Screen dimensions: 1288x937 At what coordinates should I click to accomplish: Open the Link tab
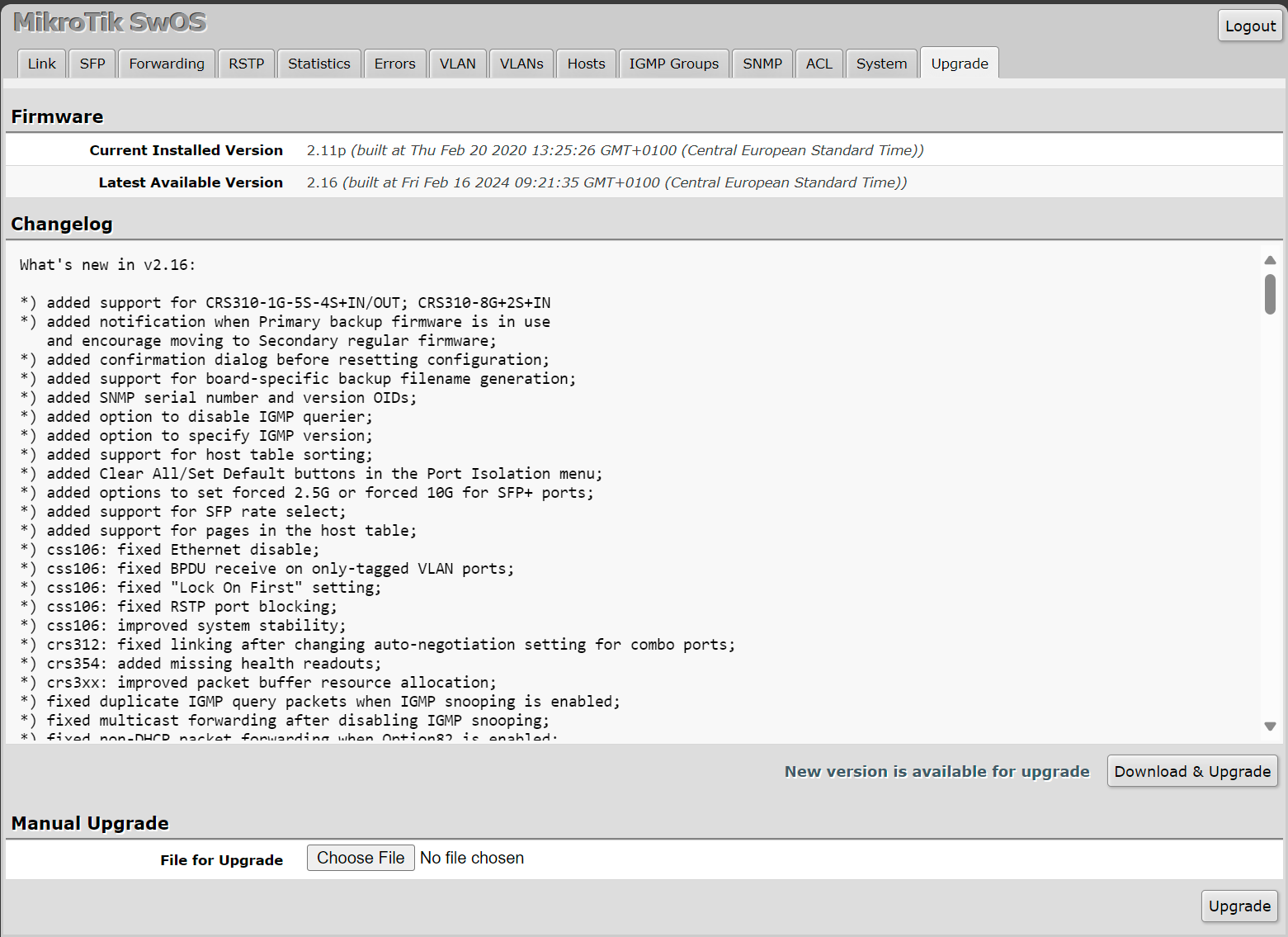[x=41, y=64]
